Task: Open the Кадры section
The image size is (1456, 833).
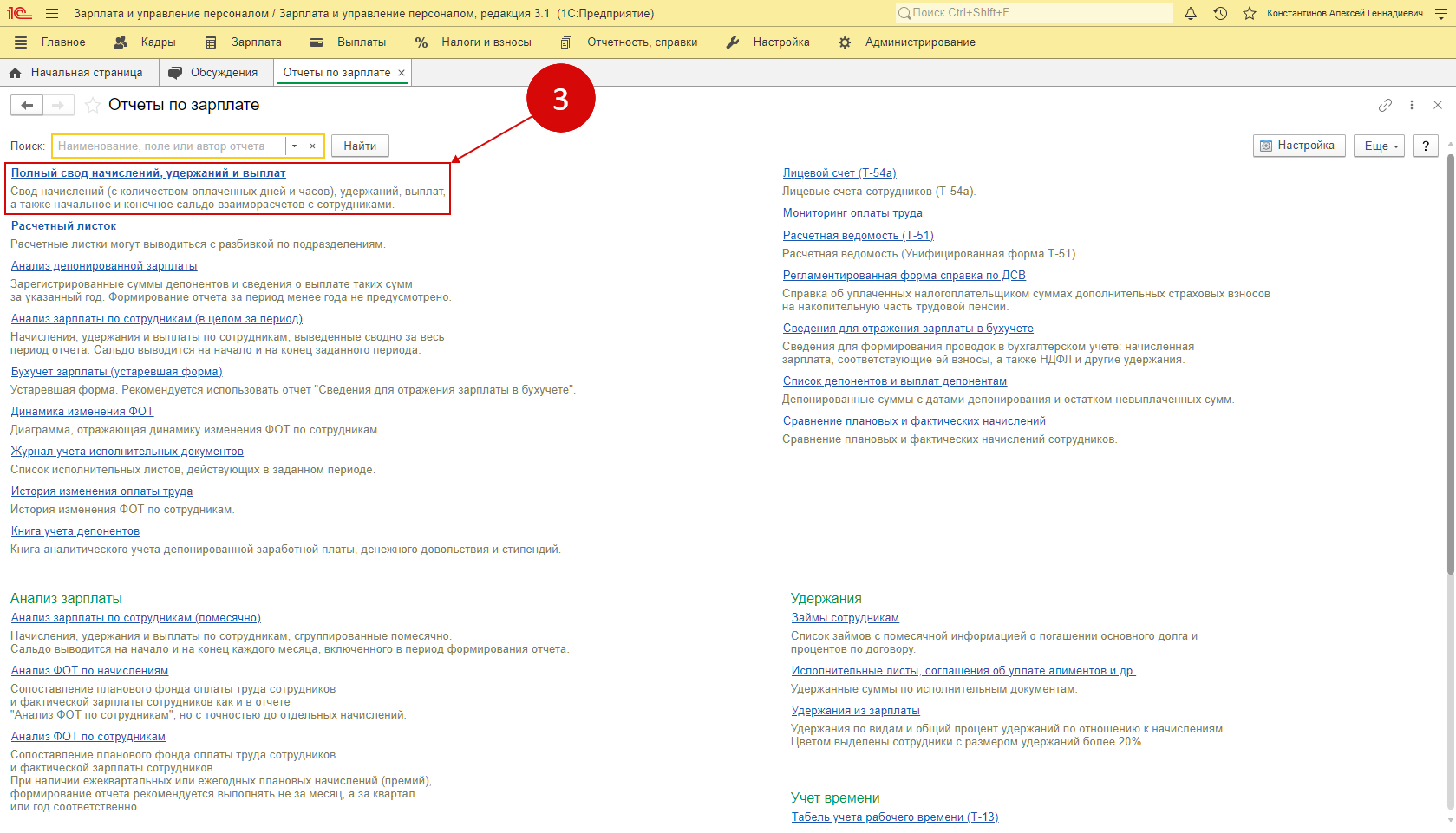Action: (x=145, y=42)
